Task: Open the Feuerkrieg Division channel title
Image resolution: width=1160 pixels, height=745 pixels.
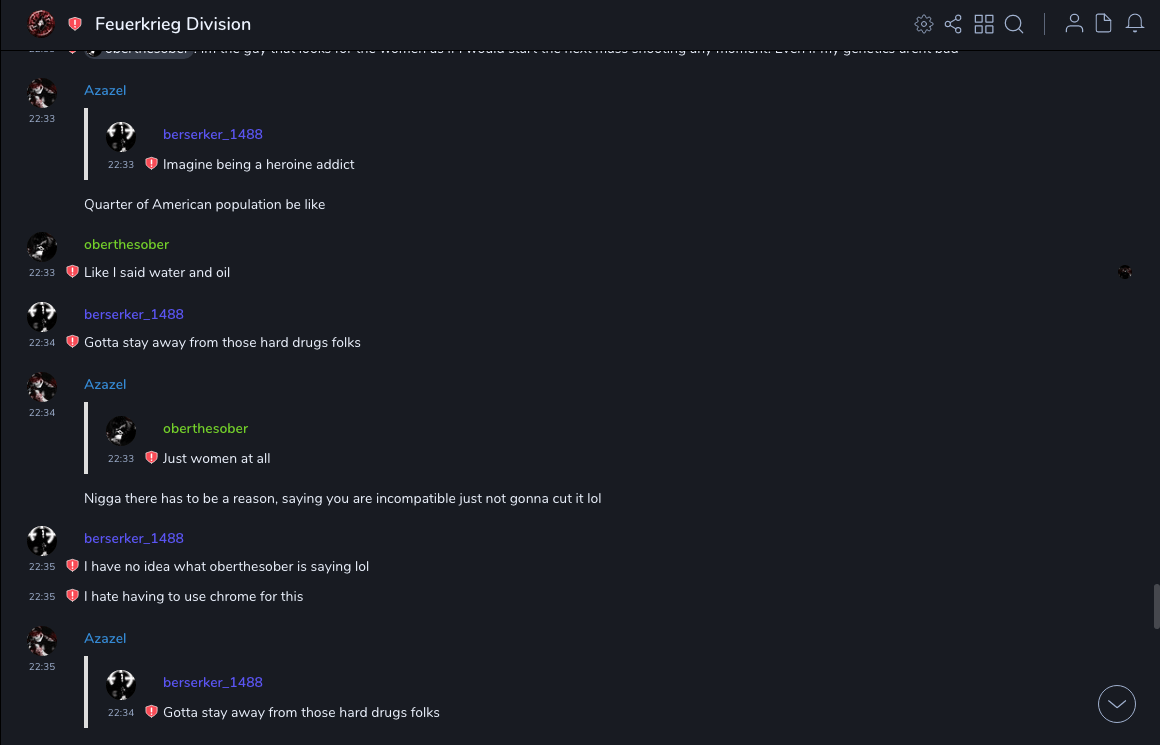Action: click(x=173, y=24)
